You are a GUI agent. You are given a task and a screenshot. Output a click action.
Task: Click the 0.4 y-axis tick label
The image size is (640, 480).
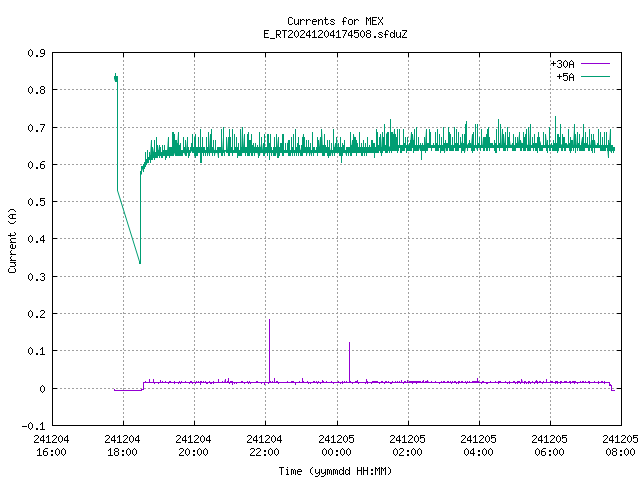coord(36,239)
